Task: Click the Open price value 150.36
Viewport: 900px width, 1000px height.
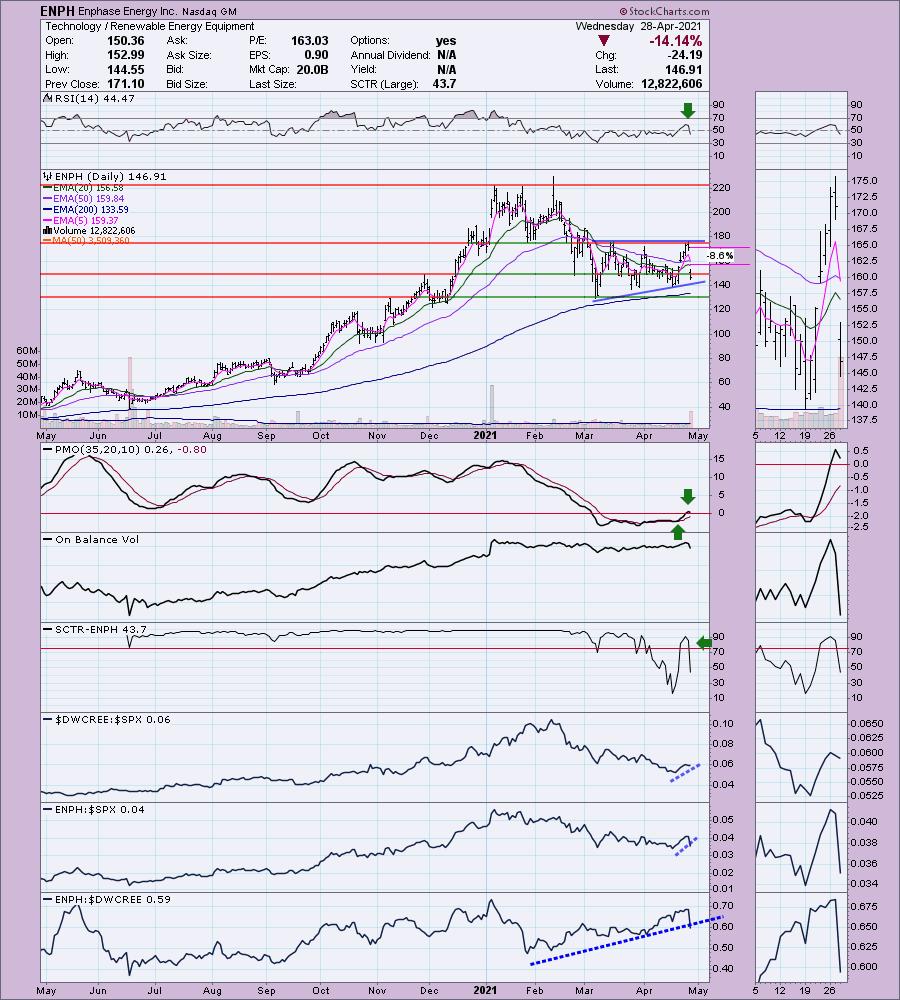Action: pyautogui.click(x=126, y=40)
